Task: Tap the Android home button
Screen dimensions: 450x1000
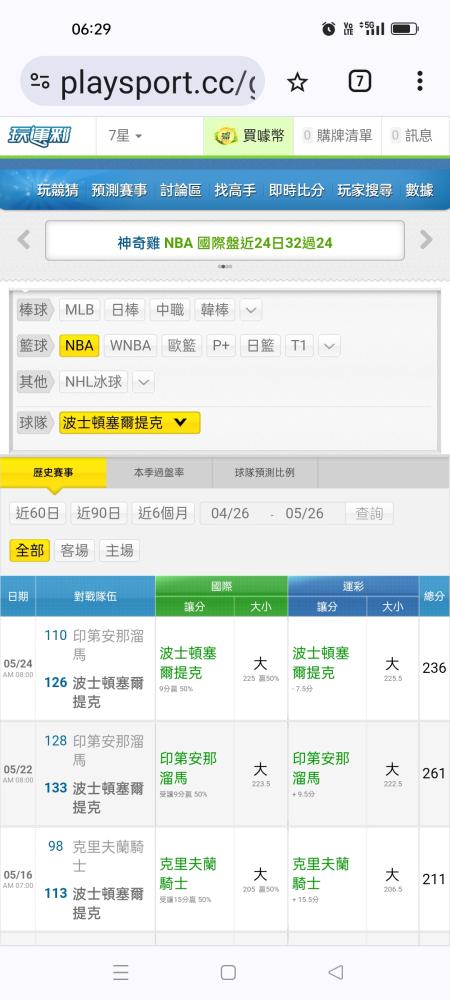Action: click(228, 972)
